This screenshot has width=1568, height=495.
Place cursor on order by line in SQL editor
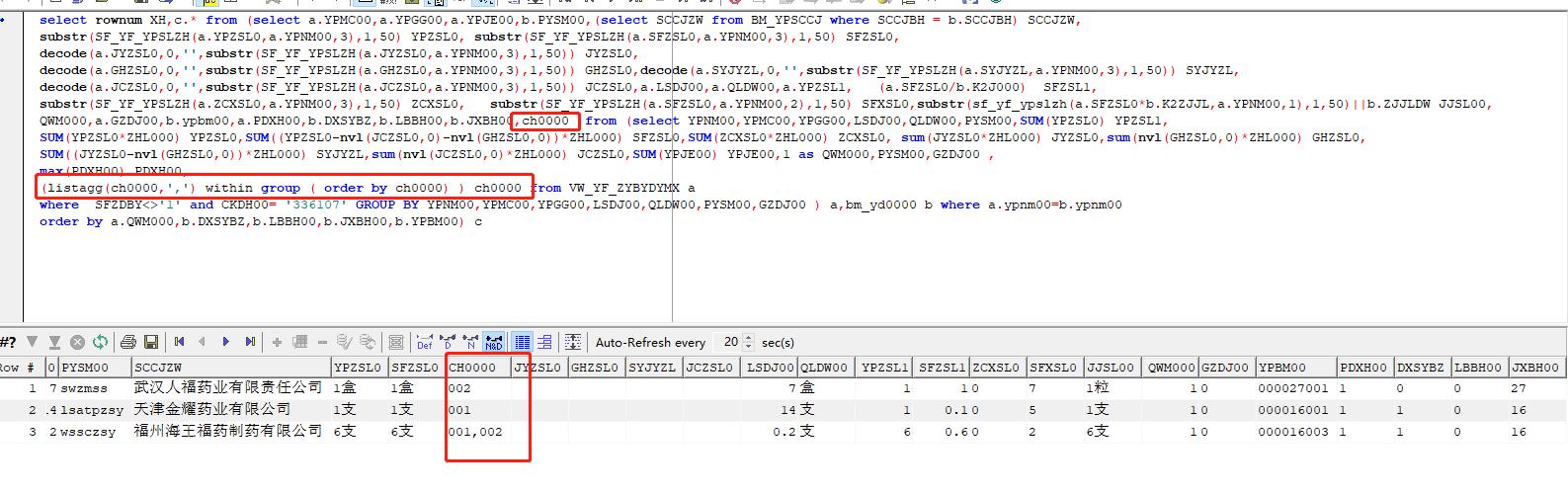262,221
